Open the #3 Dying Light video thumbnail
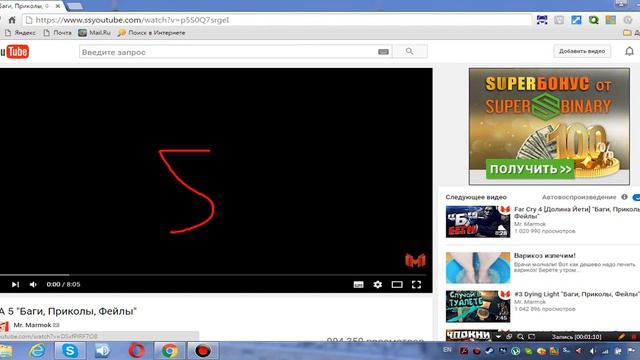The image size is (640, 360). (478, 306)
